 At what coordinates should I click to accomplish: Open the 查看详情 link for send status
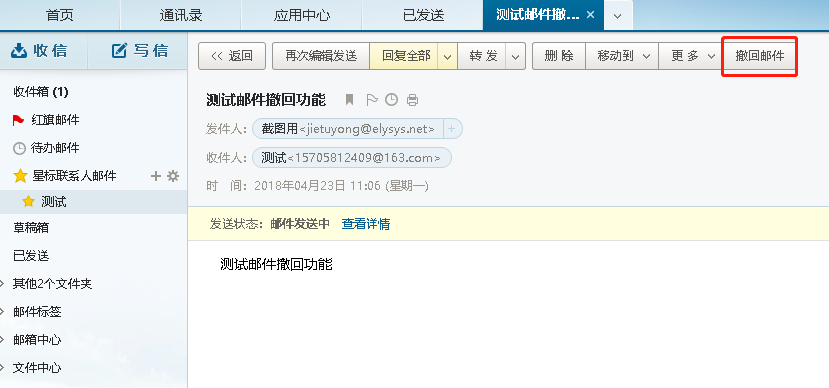[365, 224]
